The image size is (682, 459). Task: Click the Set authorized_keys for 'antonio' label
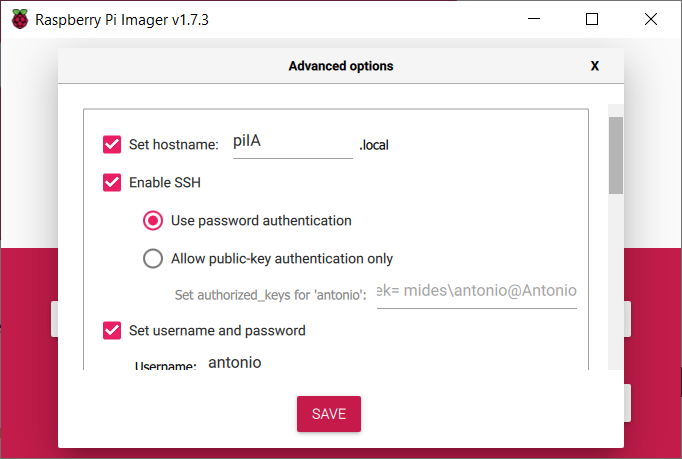(271, 295)
